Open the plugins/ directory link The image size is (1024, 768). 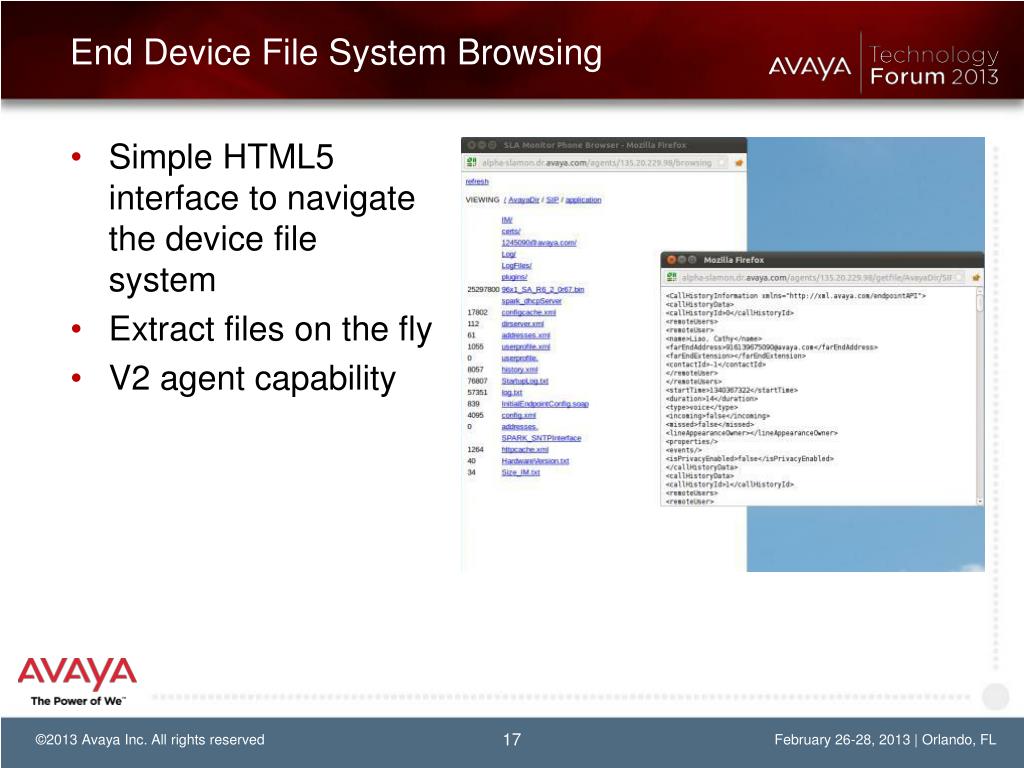[514, 277]
